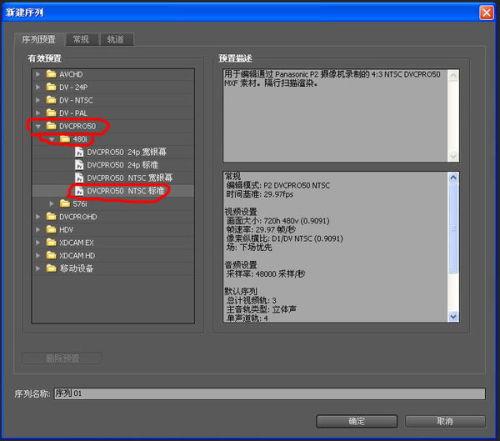This screenshot has width=500, height=441.
Task: Open the 轨道 tab
Action: click(116, 39)
